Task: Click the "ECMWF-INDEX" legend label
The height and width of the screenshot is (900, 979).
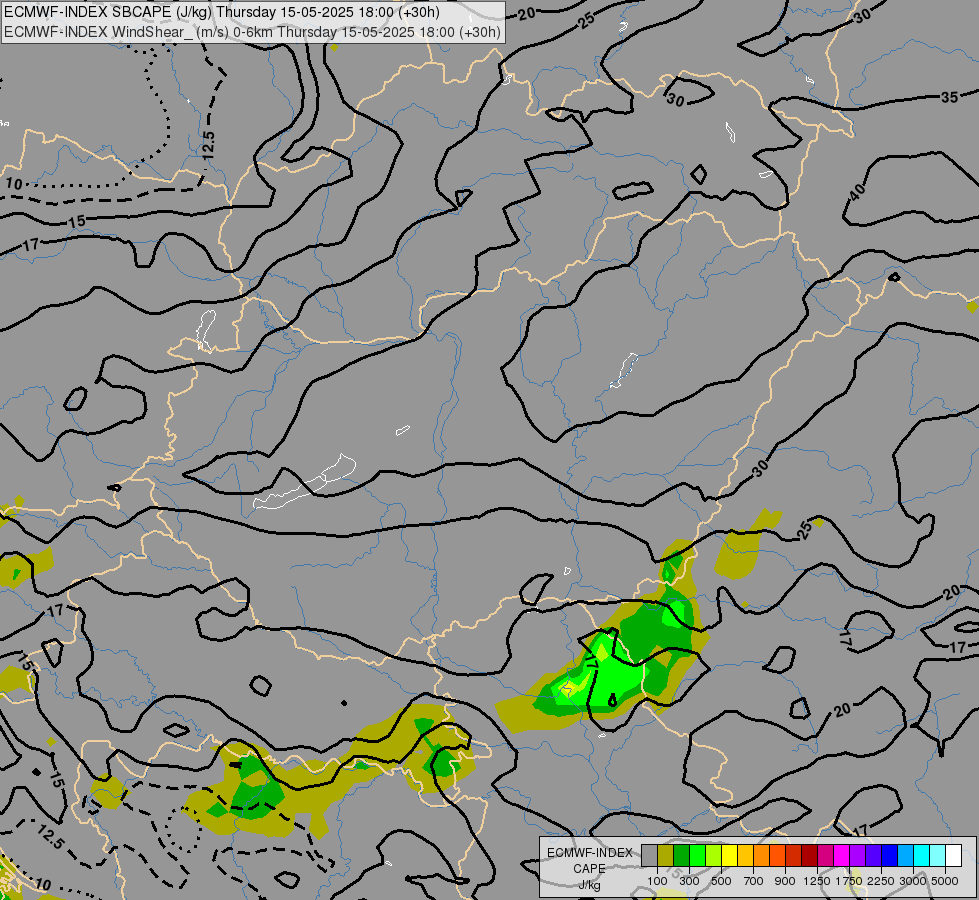Action: (x=589, y=853)
